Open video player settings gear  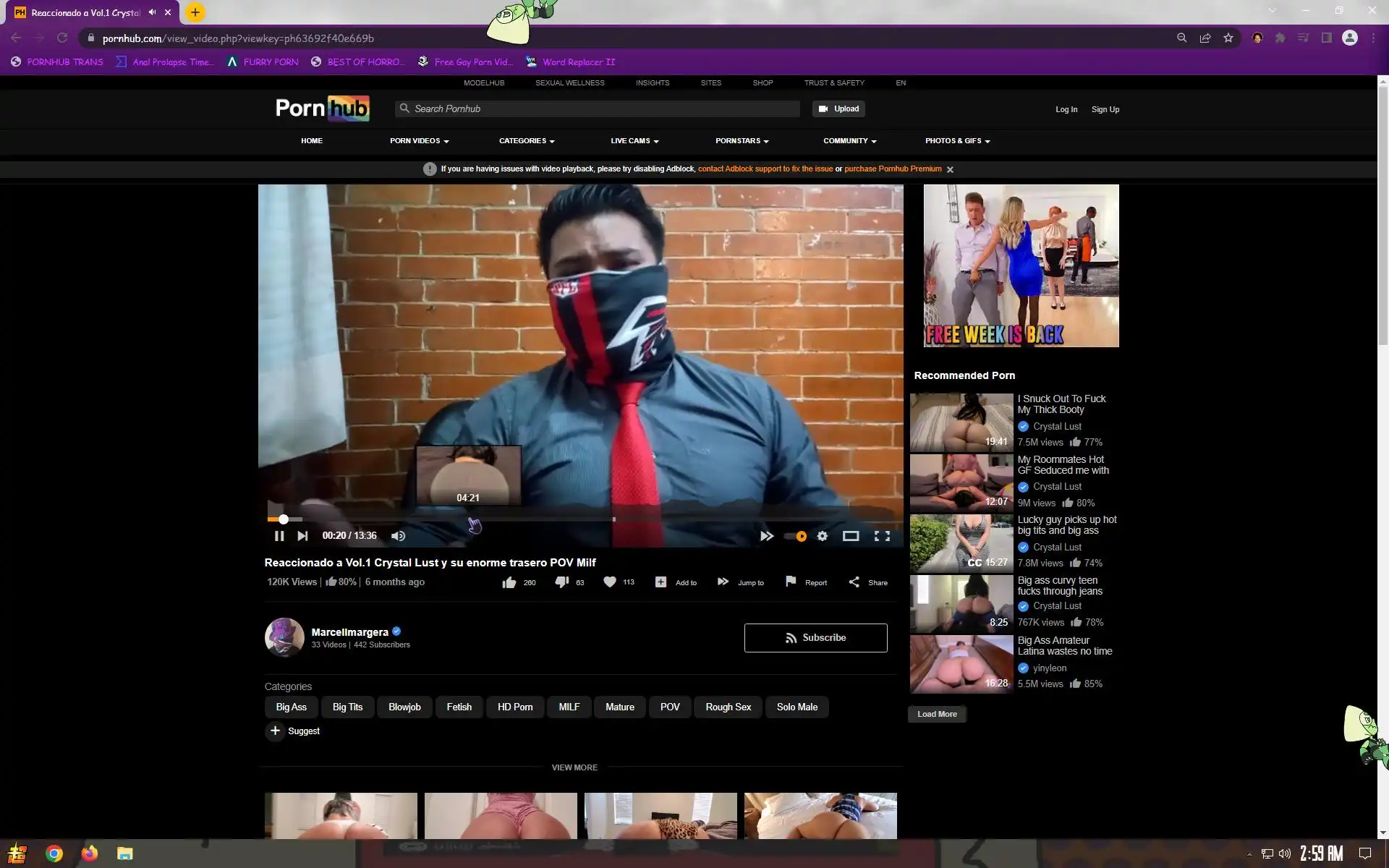click(822, 536)
